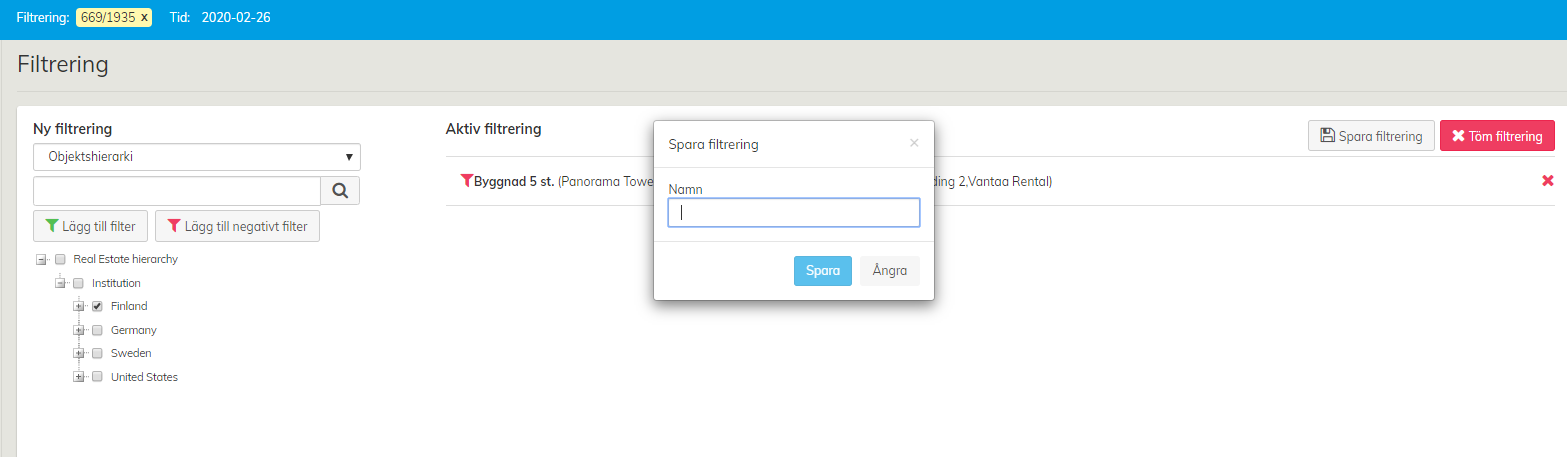Screen dimensions: 1567x457
Task: Collapse the Real Estate hierarchy node
Action: click(41, 259)
